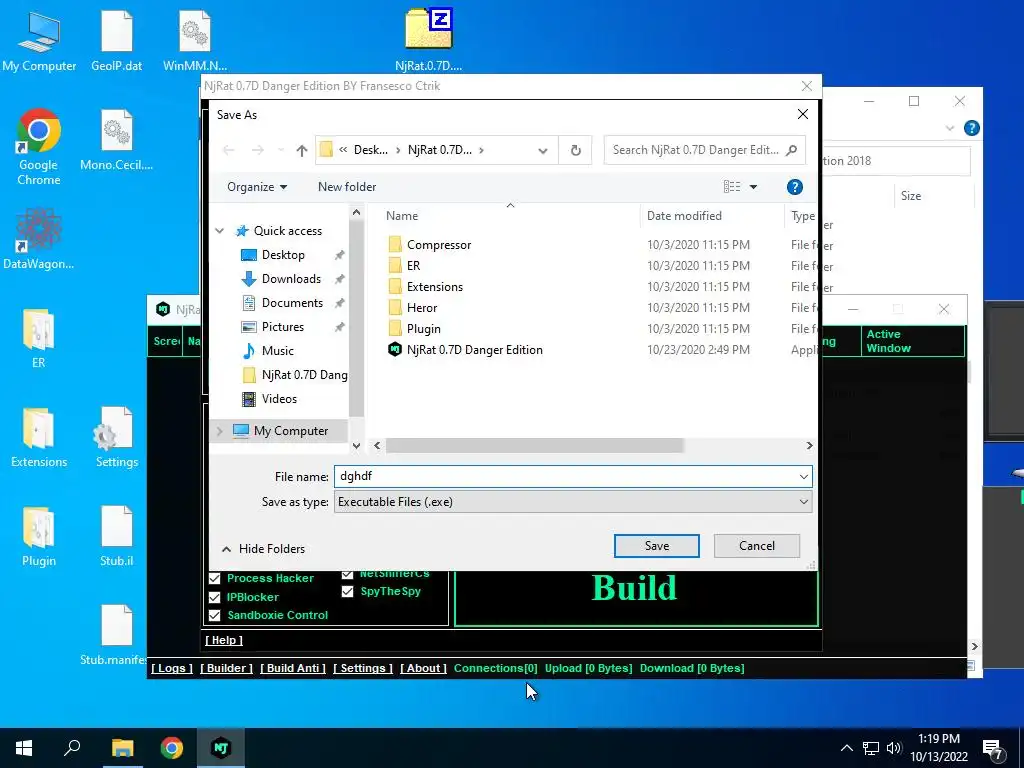1024x768 pixels.
Task: Go up one folder in Save As
Action: click(x=301, y=150)
